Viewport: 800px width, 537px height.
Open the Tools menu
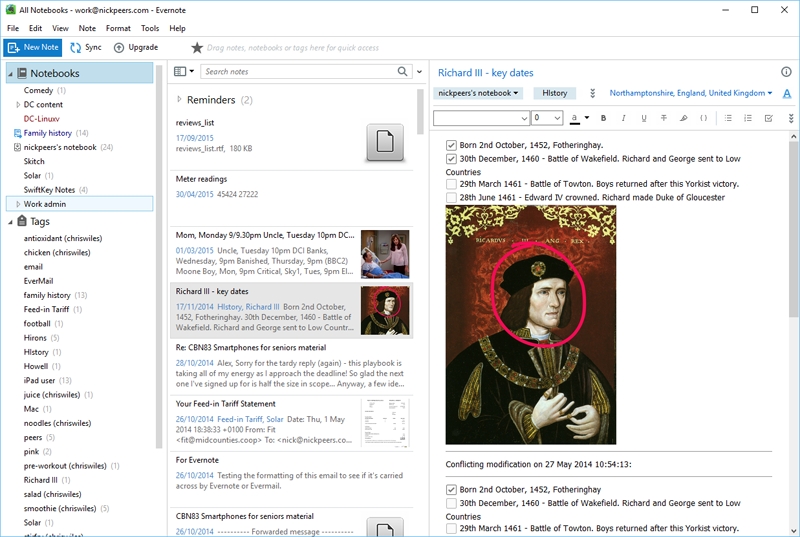[x=150, y=28]
